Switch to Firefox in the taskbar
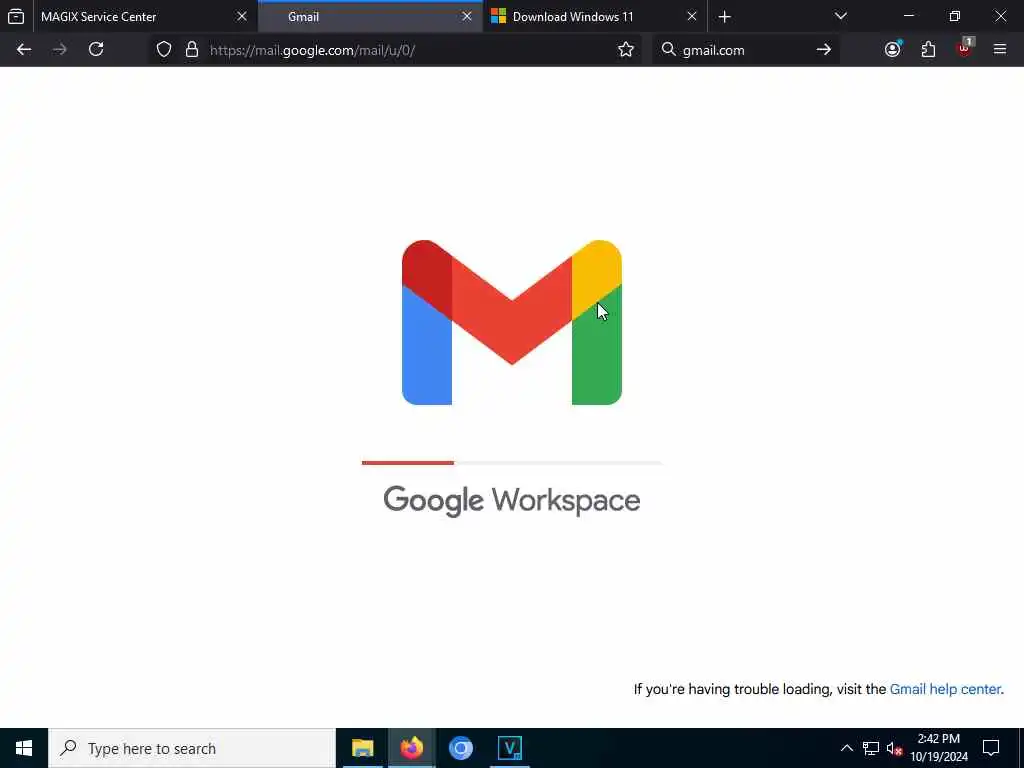1024x768 pixels. (x=411, y=748)
